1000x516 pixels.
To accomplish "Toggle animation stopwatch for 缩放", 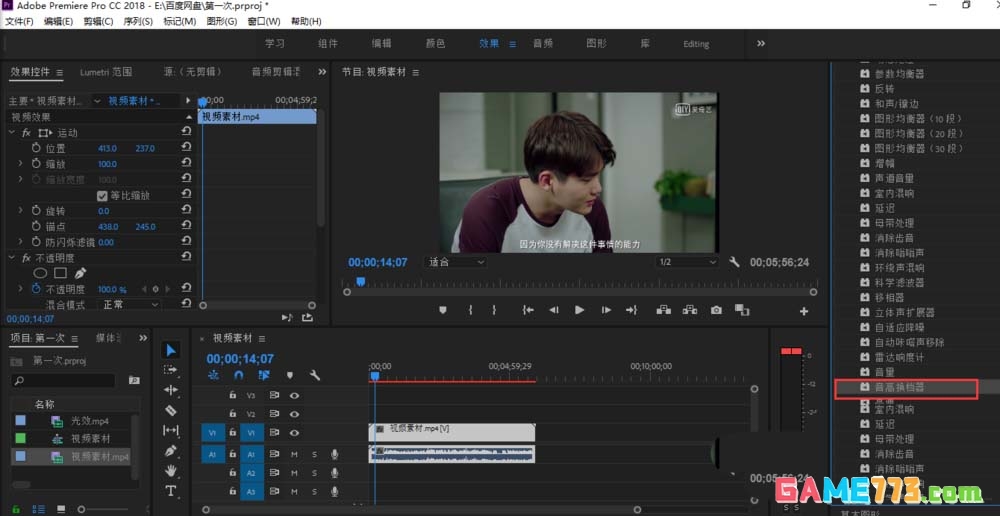I will pos(36,164).
